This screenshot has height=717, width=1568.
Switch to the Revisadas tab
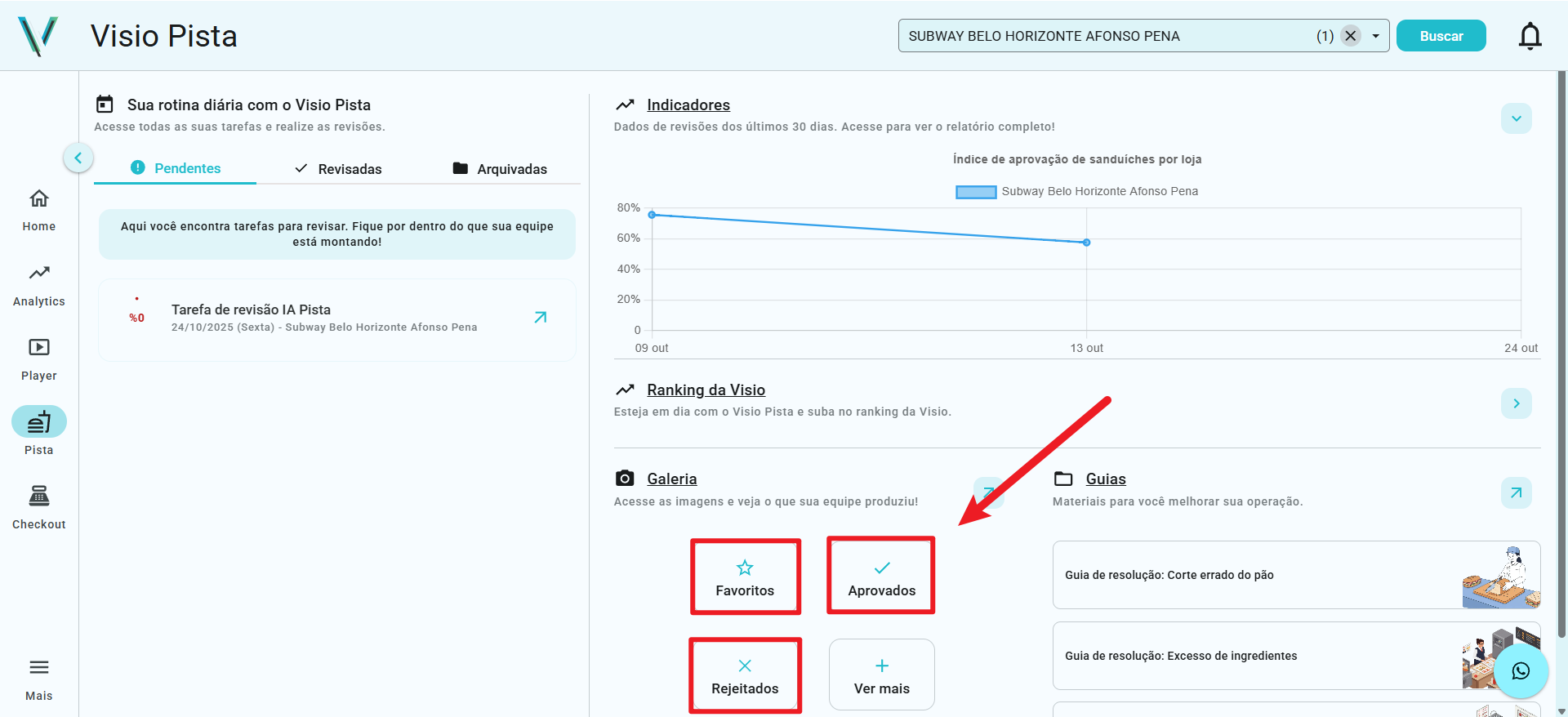pos(337,168)
